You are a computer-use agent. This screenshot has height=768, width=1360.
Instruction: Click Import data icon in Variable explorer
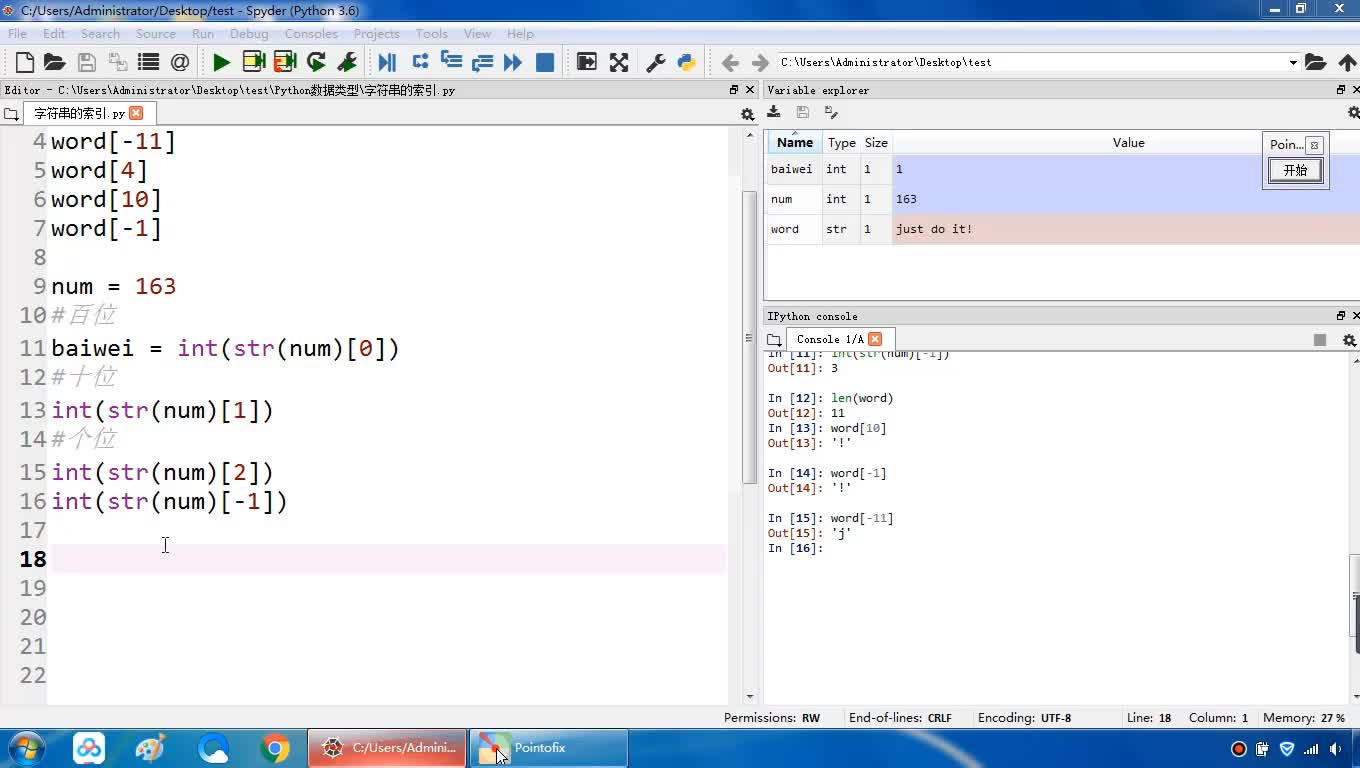[774, 112]
